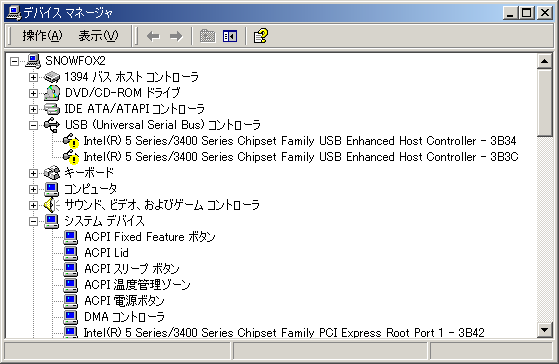Click the システム デバイス category icon
The image size is (559, 364).
[x=52, y=221]
